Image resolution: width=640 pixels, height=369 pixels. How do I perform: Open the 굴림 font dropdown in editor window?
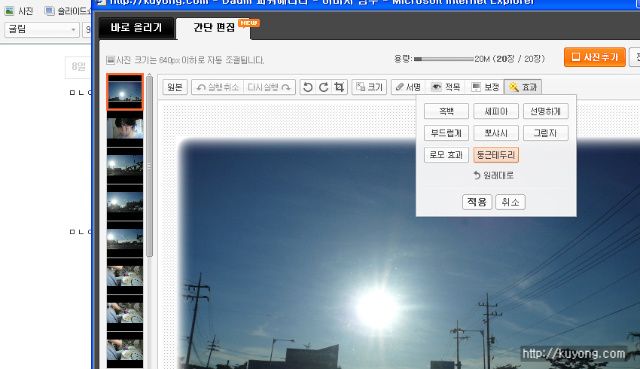click(x=42, y=29)
